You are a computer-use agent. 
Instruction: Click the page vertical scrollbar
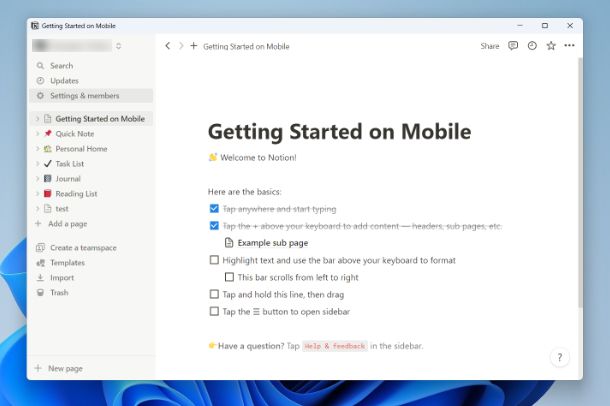(580, 183)
